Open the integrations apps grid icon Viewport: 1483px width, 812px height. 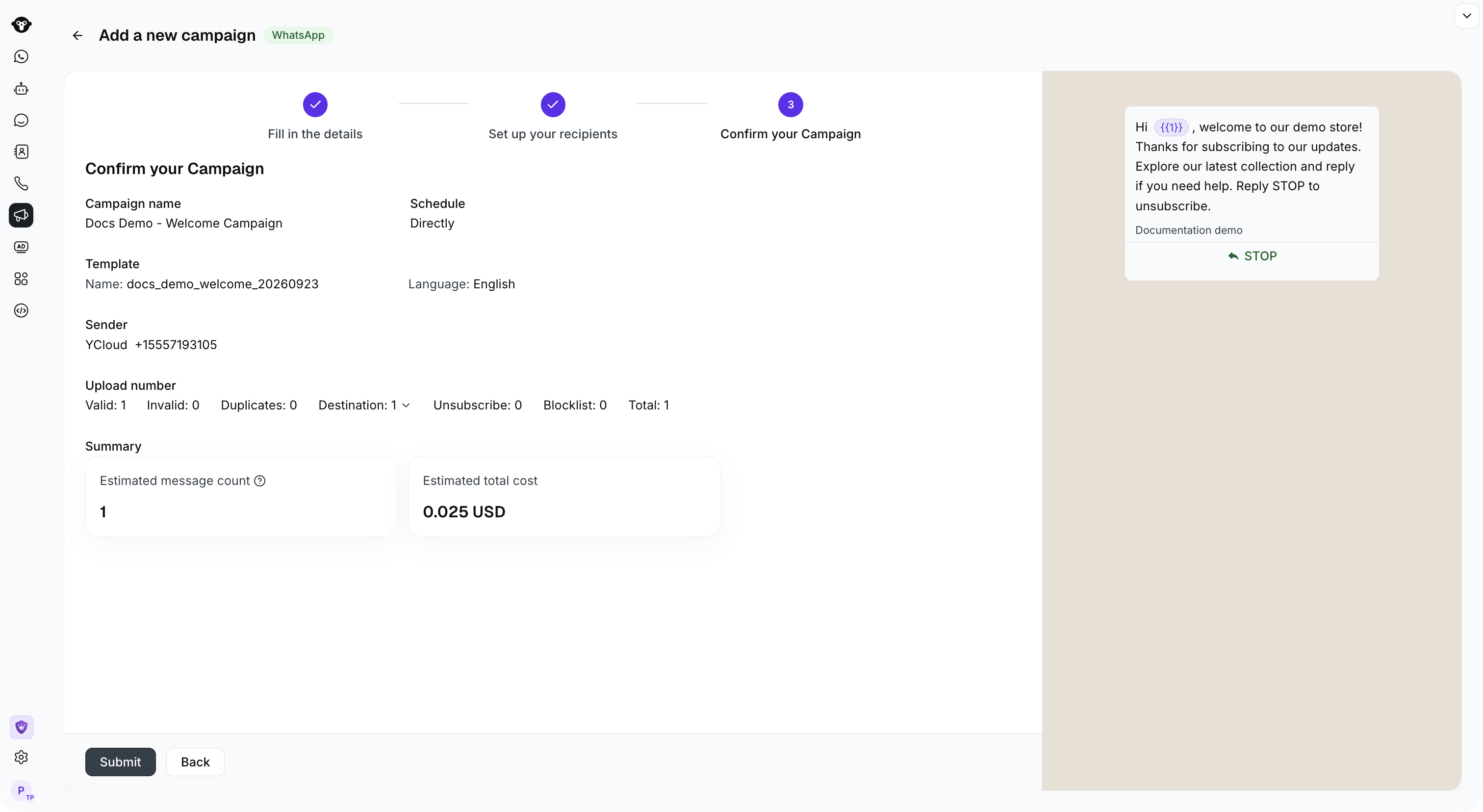(x=21, y=279)
